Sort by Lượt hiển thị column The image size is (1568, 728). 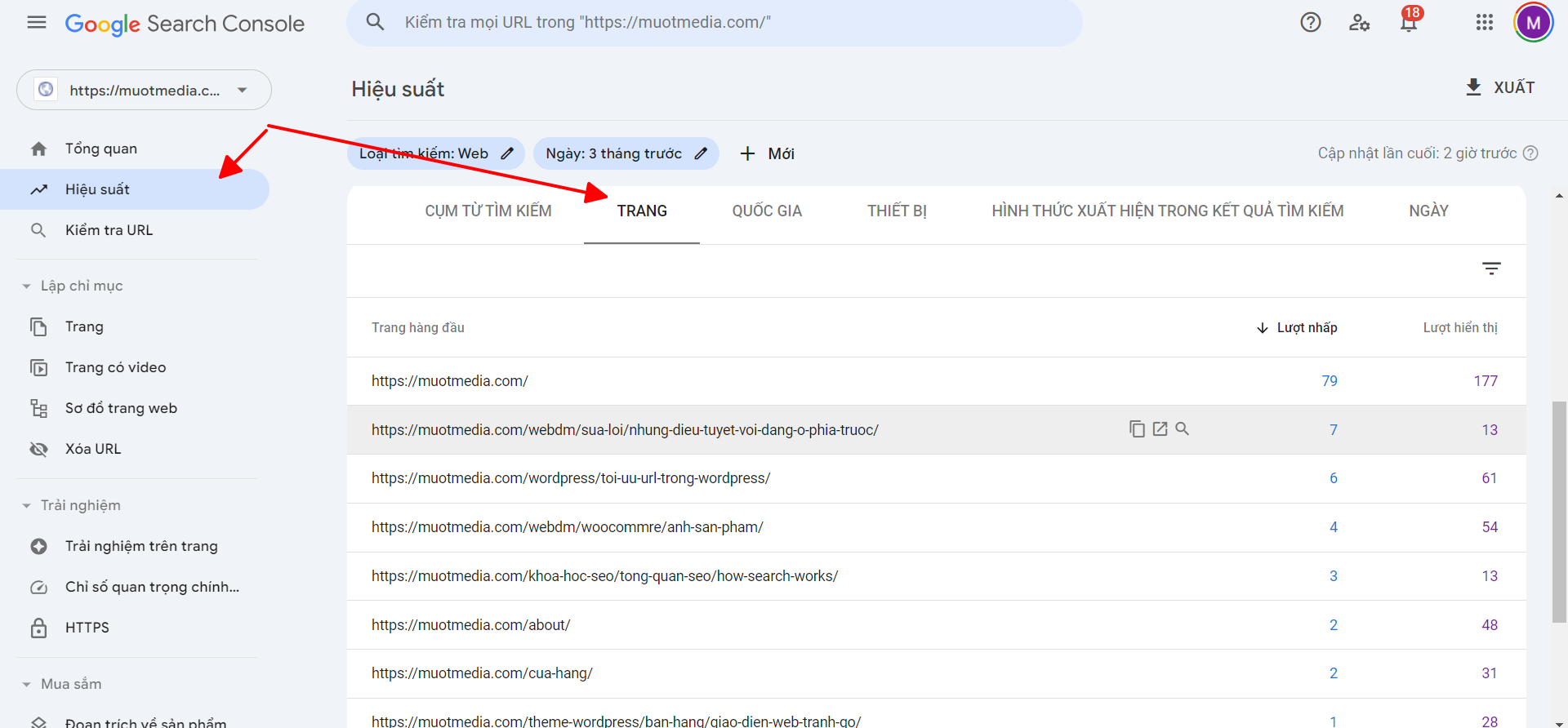click(1460, 327)
